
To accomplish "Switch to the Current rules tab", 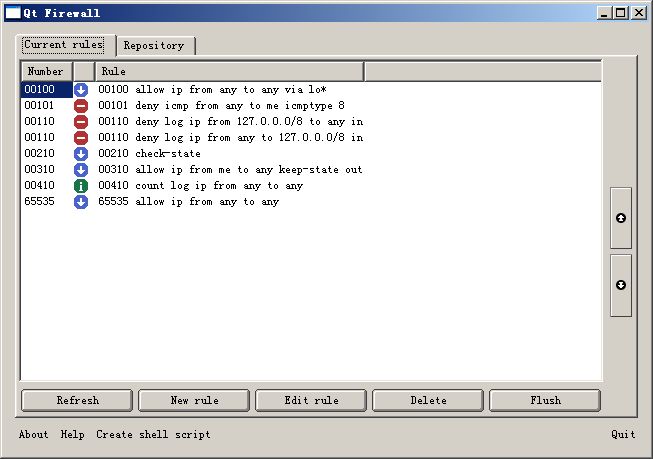I will (64, 45).
